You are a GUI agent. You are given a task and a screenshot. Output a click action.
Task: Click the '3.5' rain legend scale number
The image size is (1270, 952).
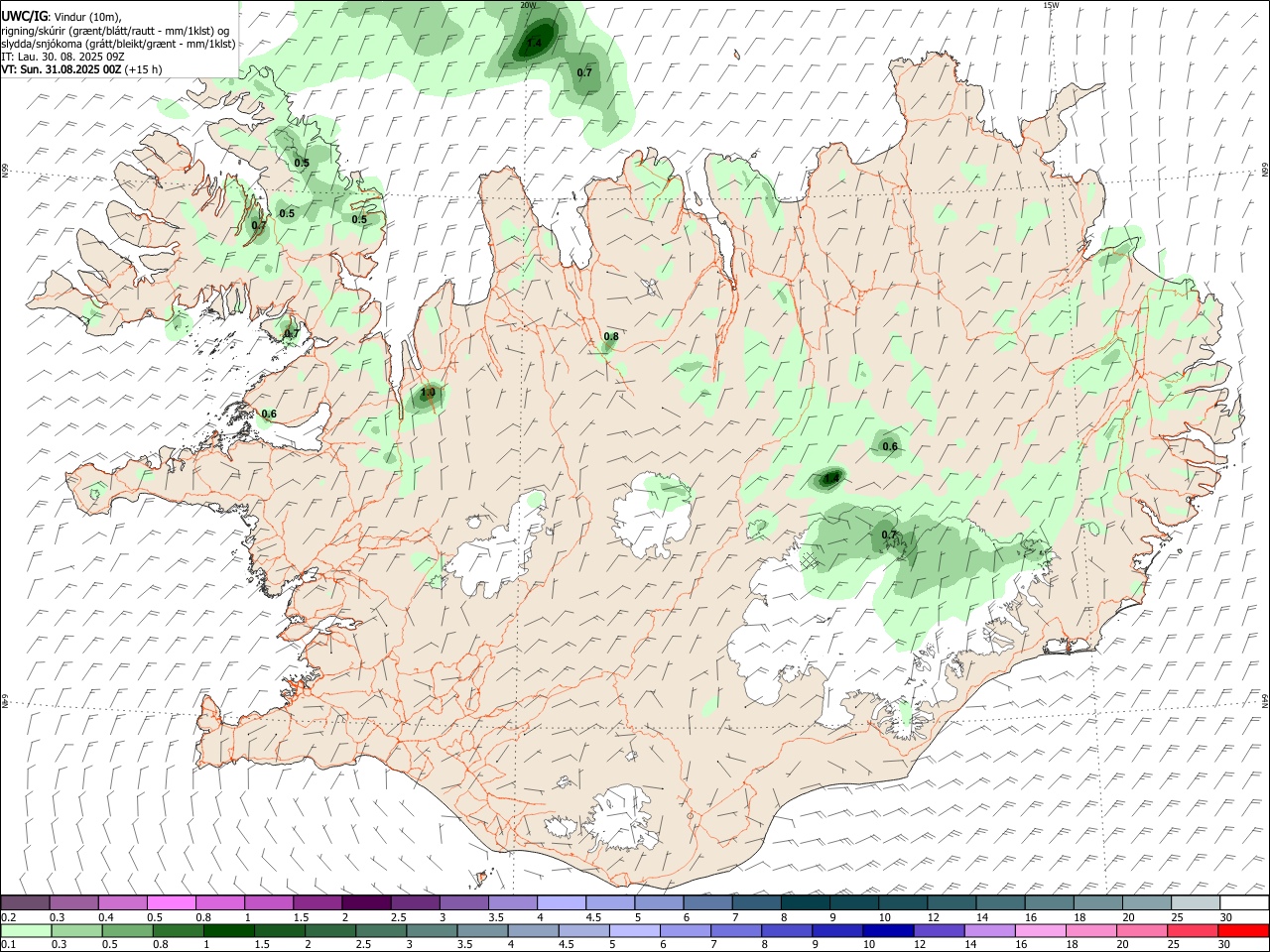click(x=466, y=945)
